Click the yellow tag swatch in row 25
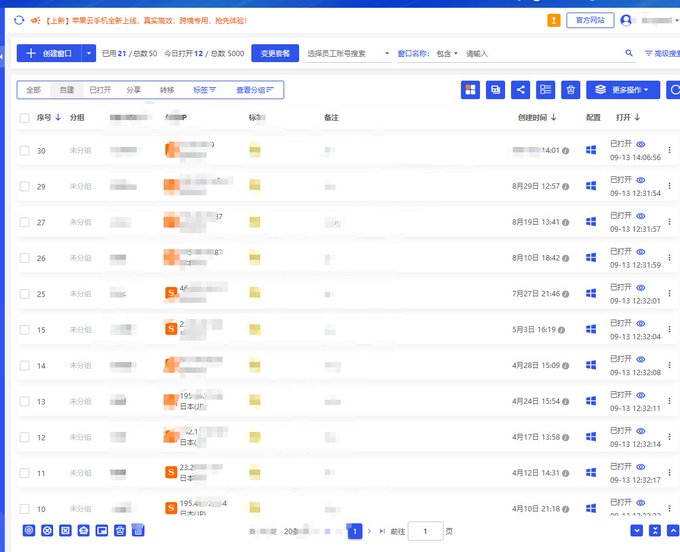This screenshot has width=680, height=552. point(255,294)
